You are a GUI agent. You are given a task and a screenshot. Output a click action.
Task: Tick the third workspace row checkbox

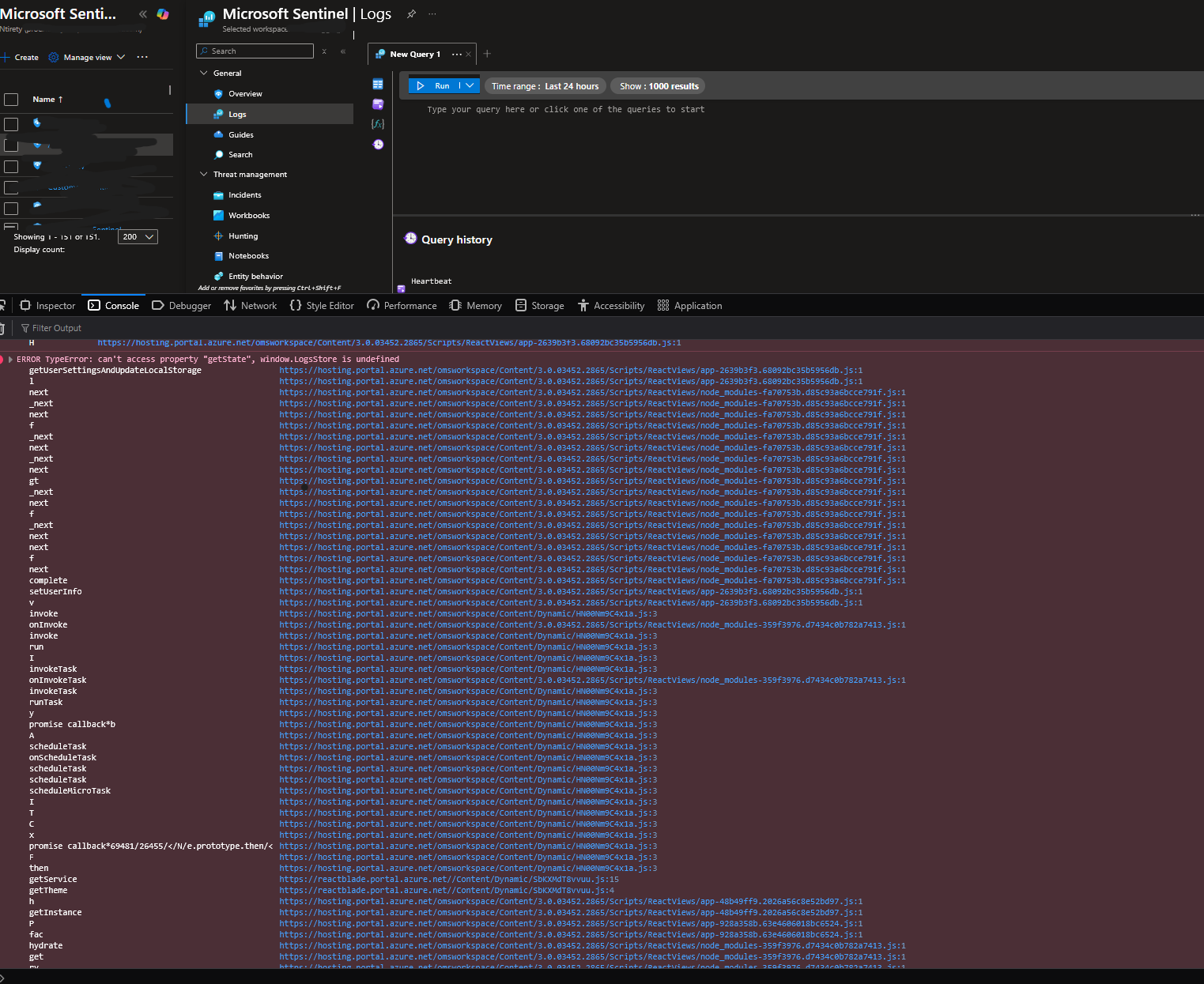click(11, 166)
